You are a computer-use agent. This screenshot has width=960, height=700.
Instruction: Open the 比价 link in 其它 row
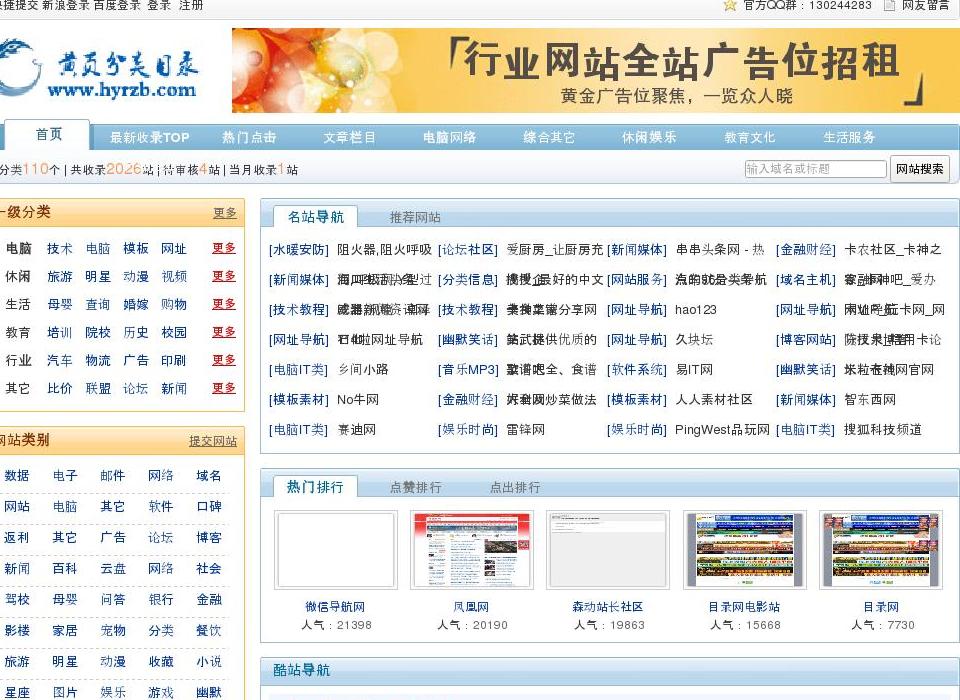click(x=60, y=388)
